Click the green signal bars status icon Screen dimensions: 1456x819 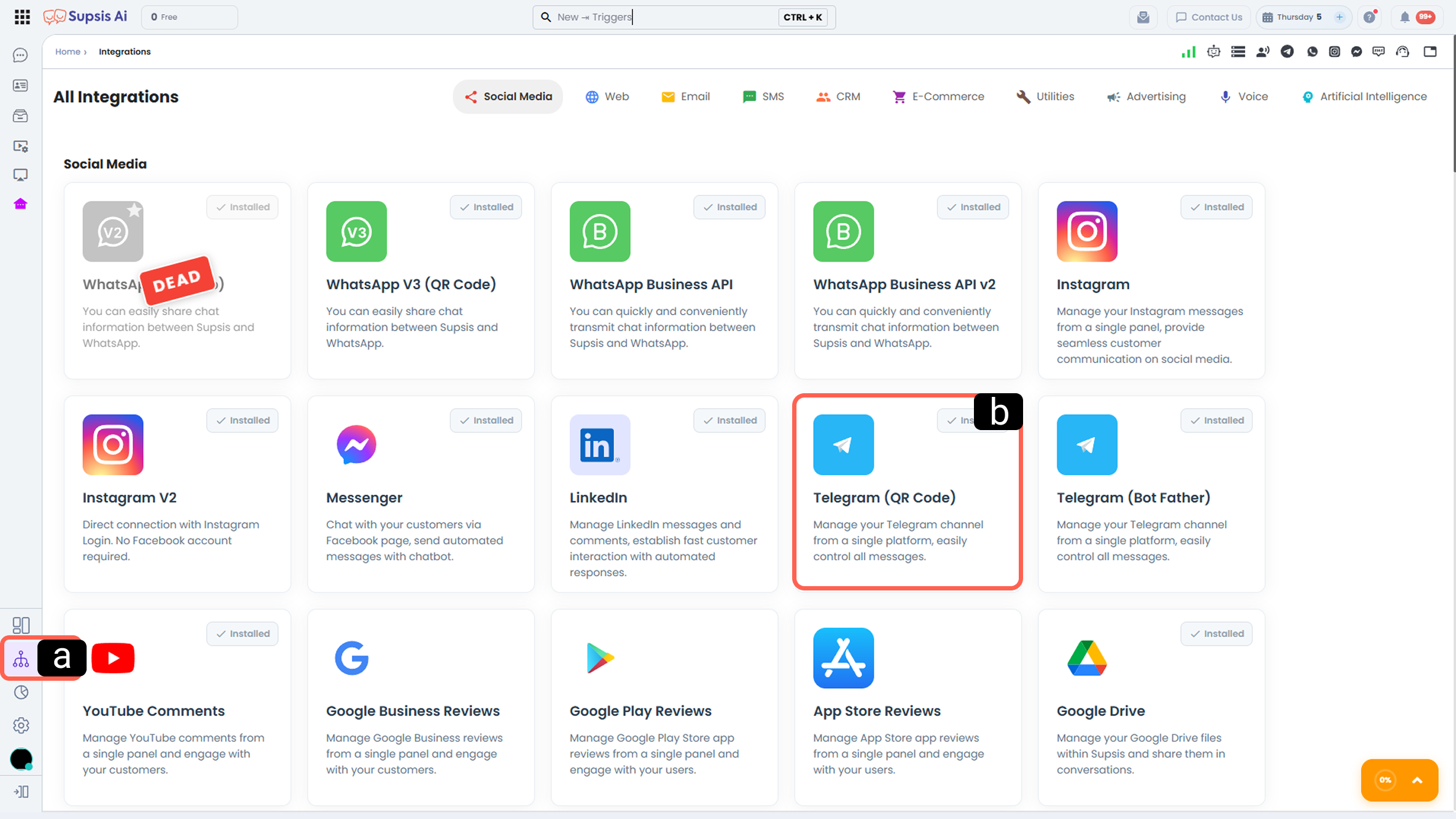[x=1189, y=52]
